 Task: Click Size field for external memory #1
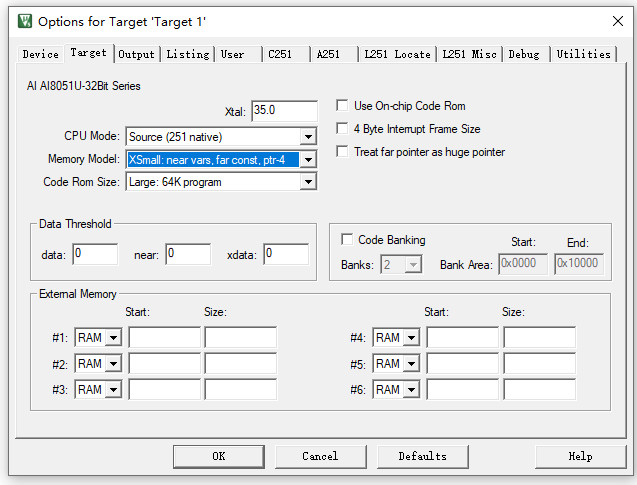[x=241, y=337]
